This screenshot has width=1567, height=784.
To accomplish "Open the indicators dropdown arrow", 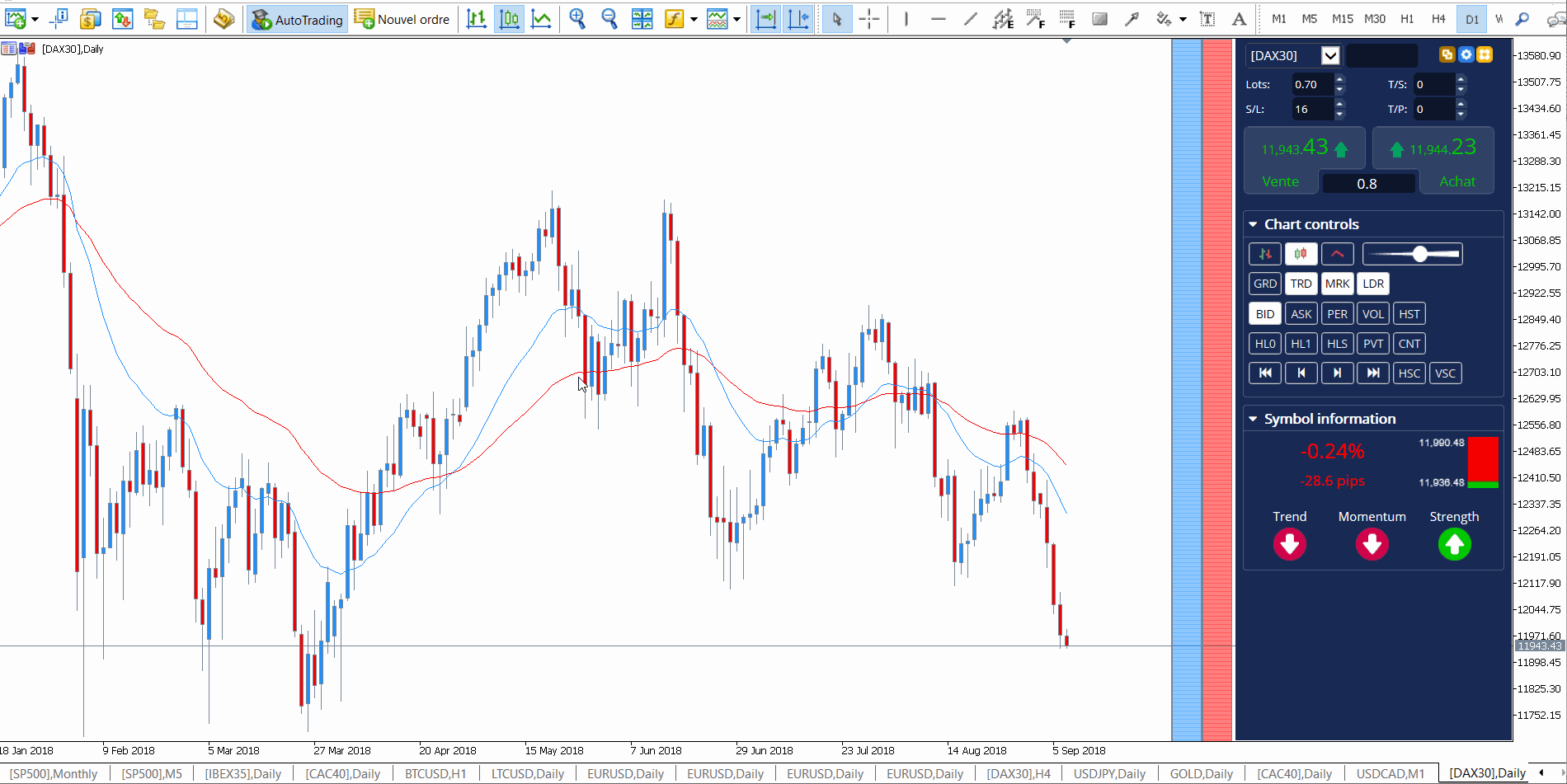I will pos(694,19).
